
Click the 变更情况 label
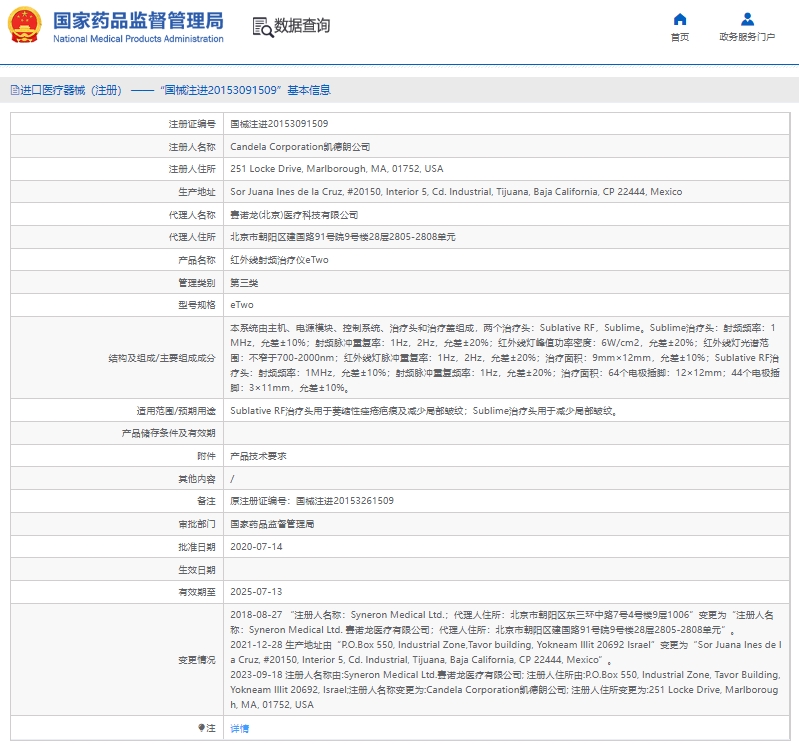coord(197,660)
